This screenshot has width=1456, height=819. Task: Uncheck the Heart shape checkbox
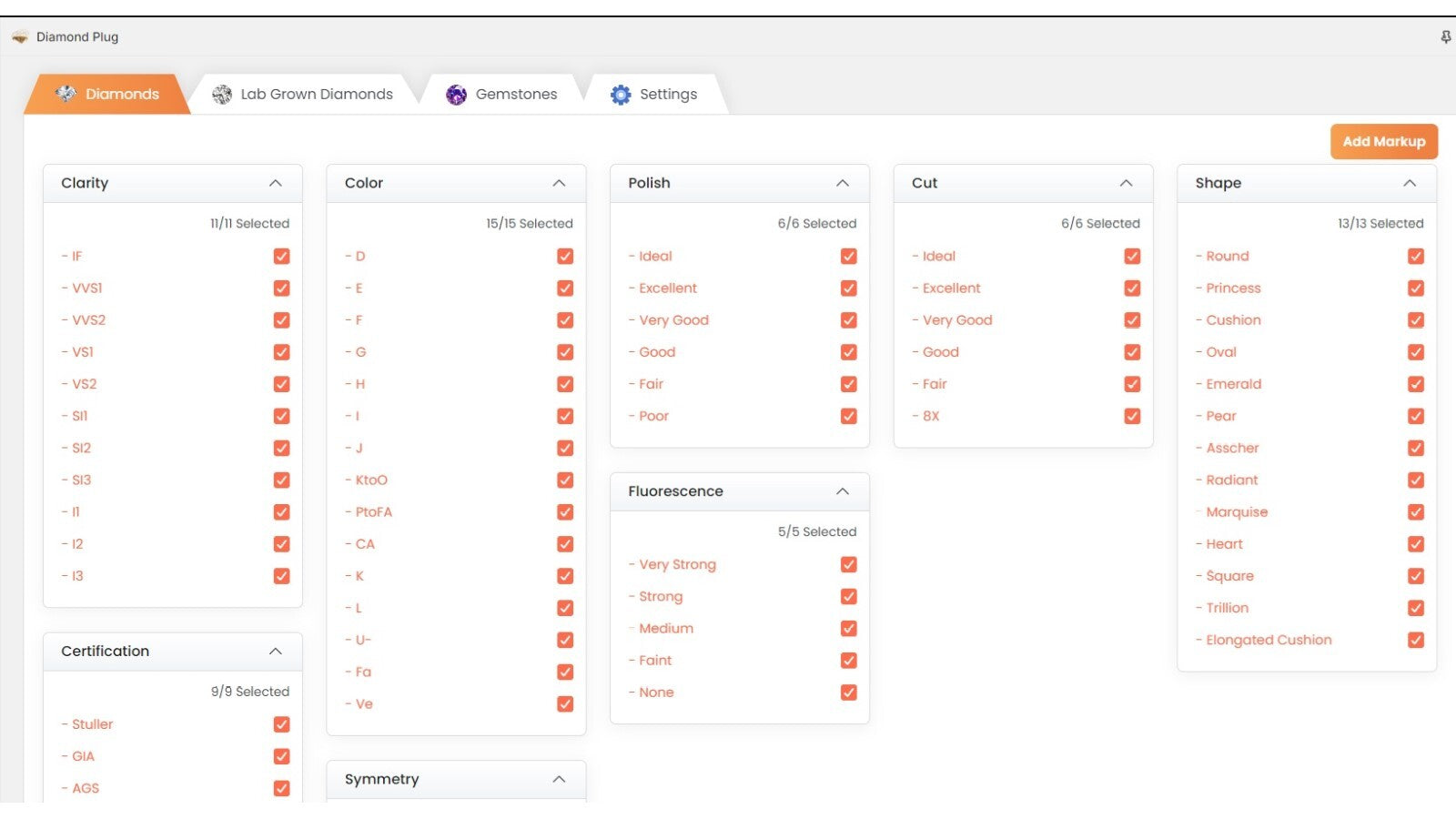point(1416,544)
